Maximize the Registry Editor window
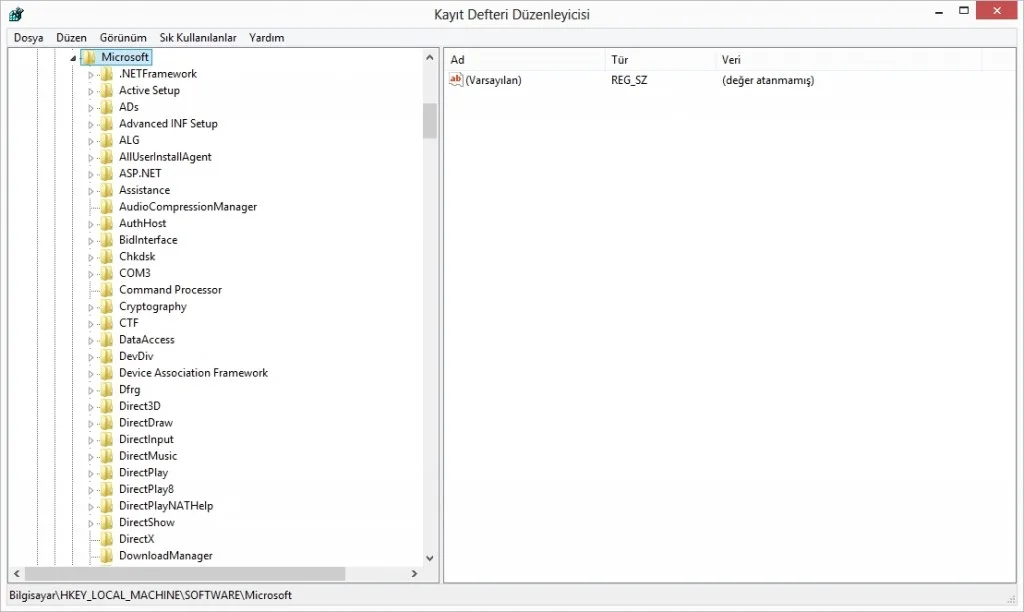 (963, 10)
